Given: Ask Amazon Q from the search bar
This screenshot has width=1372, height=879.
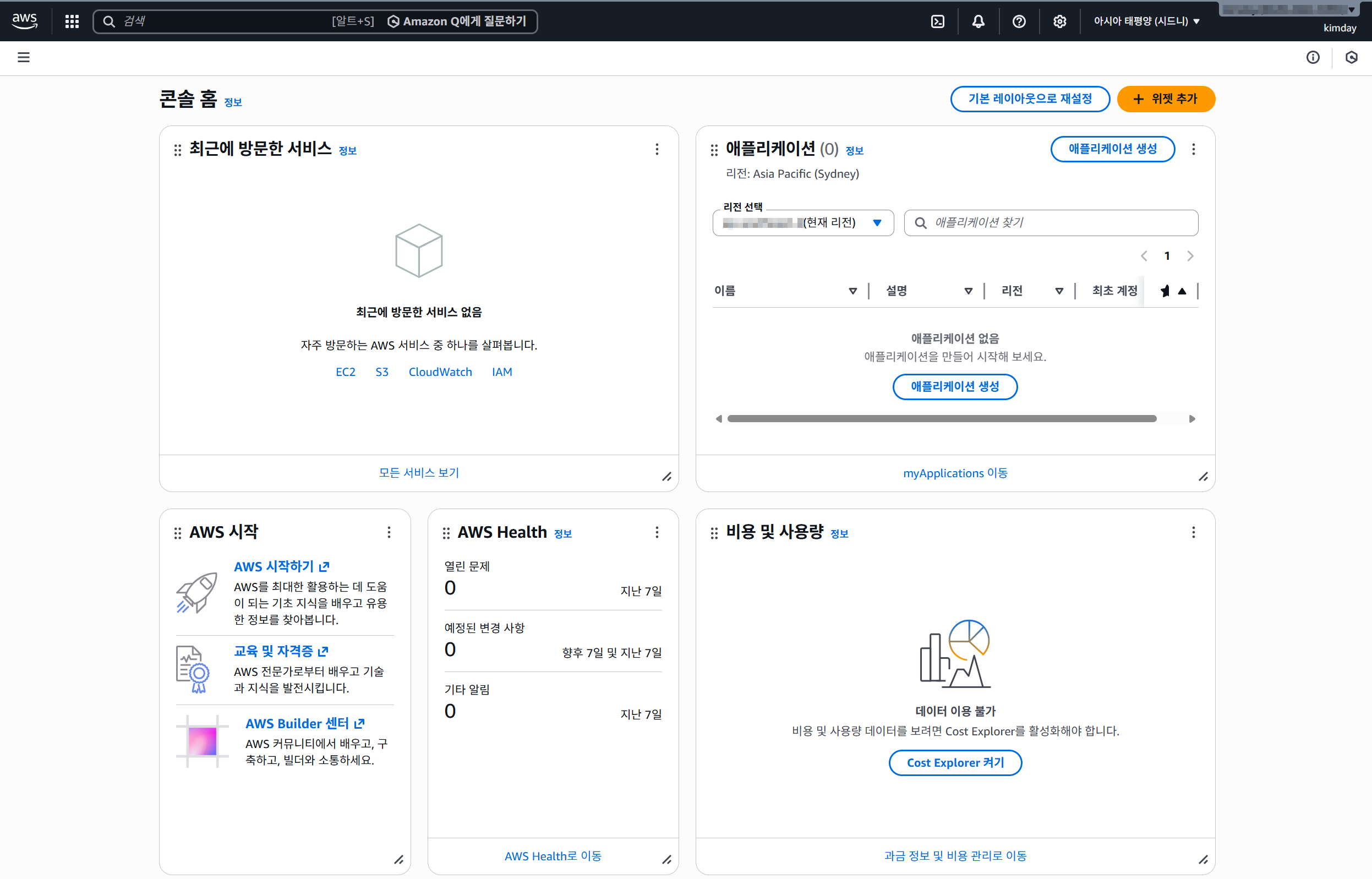Looking at the screenshot, I should pyautogui.click(x=457, y=21).
